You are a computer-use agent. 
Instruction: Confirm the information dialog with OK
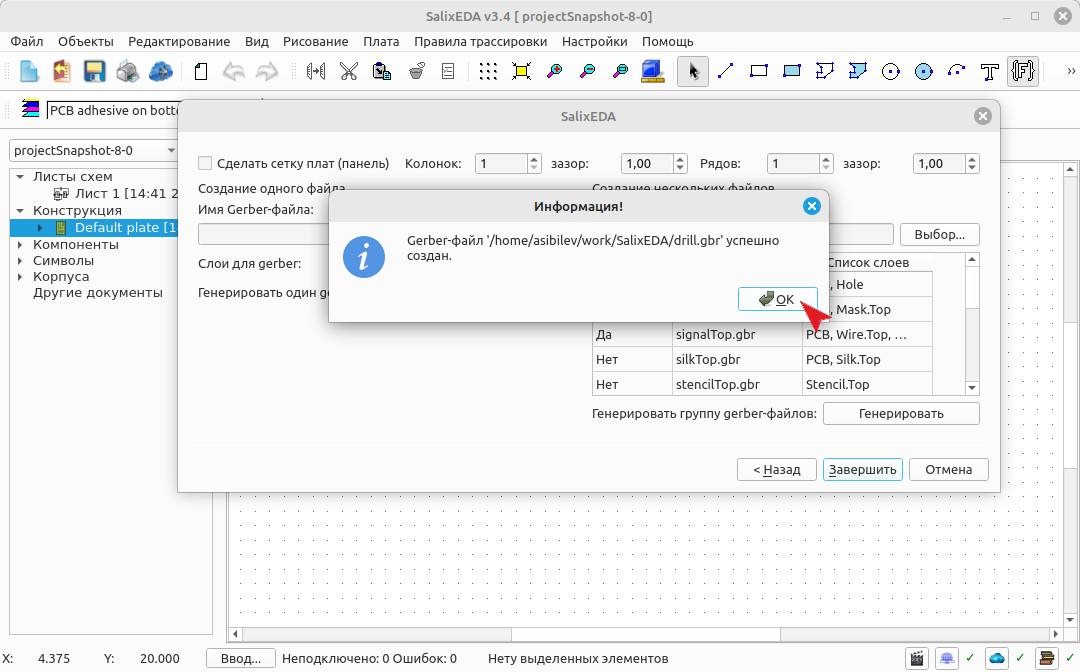tap(778, 300)
